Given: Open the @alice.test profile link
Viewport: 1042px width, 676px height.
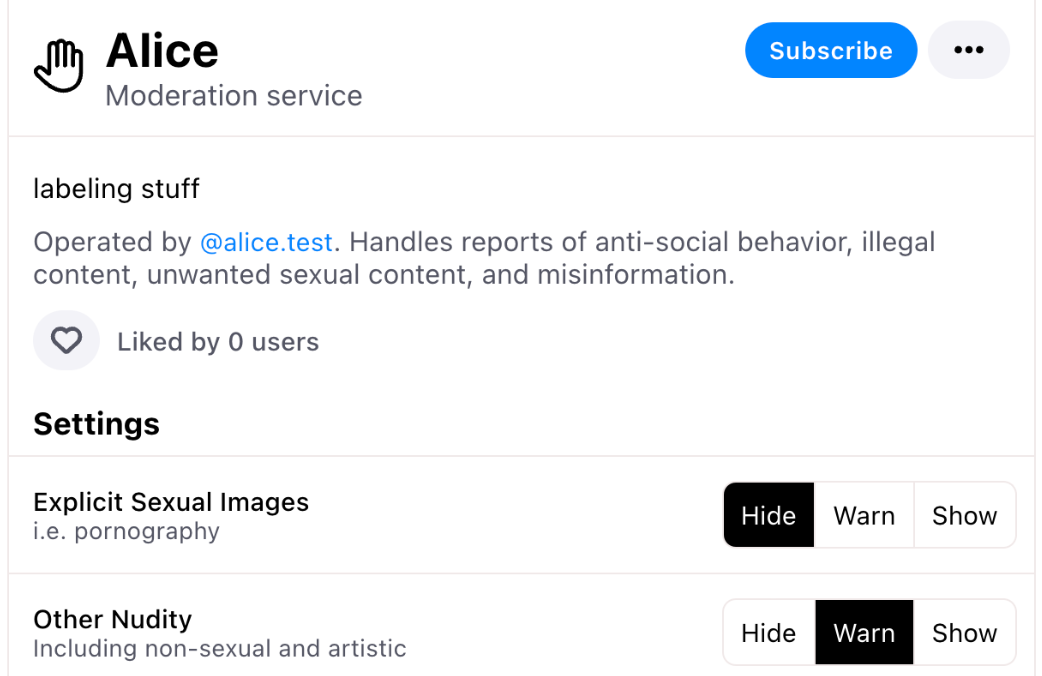Looking at the screenshot, I should click(x=267, y=242).
